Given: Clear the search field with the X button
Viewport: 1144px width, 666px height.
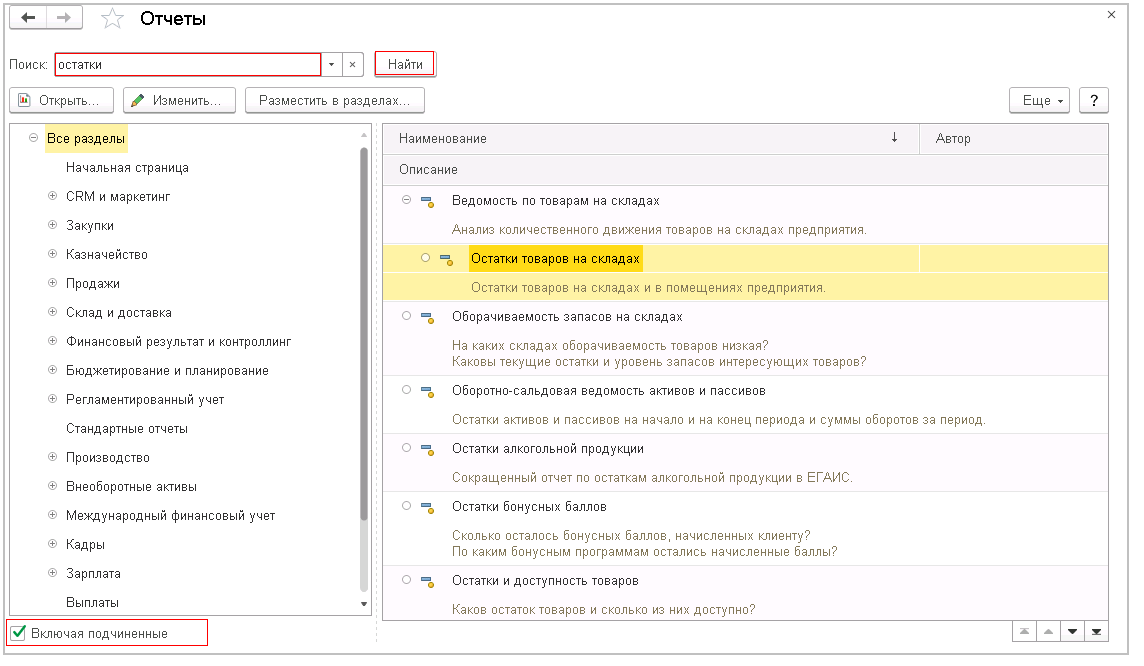Looking at the screenshot, I should pyautogui.click(x=352, y=65).
